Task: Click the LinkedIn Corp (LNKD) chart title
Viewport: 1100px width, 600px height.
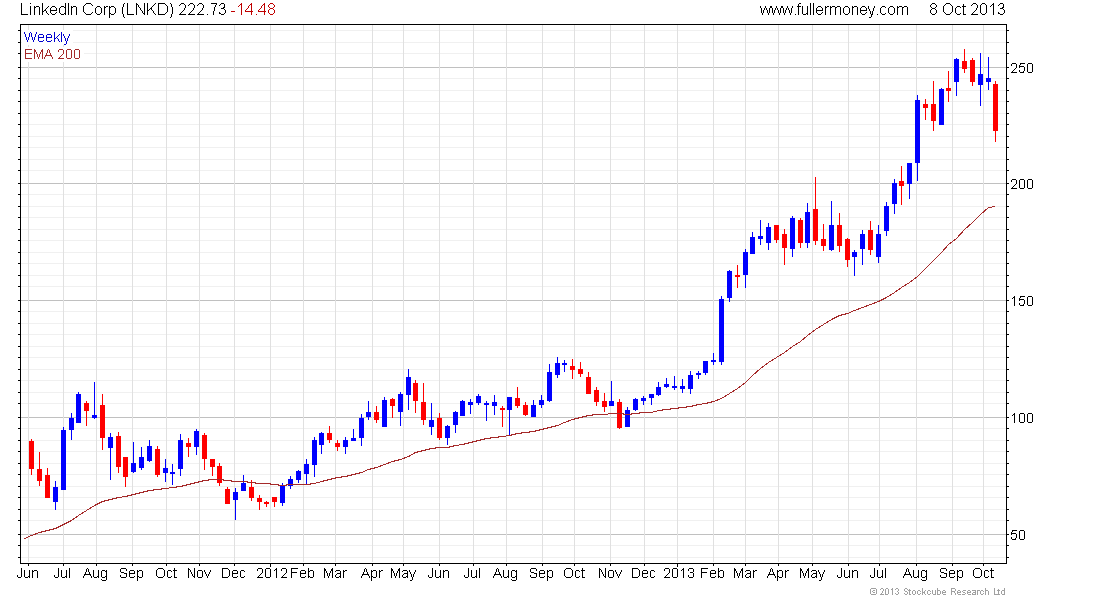Action: (x=97, y=10)
